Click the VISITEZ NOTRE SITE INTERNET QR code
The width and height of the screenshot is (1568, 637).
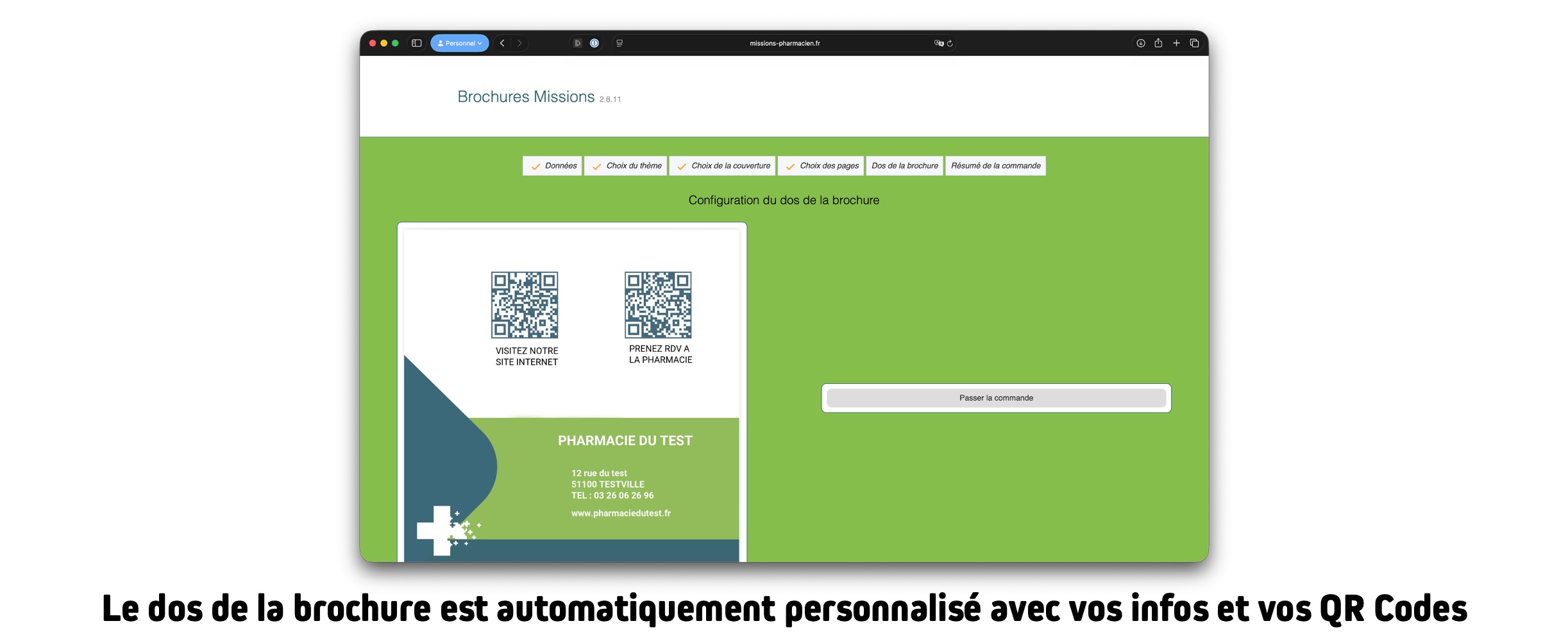[525, 306]
